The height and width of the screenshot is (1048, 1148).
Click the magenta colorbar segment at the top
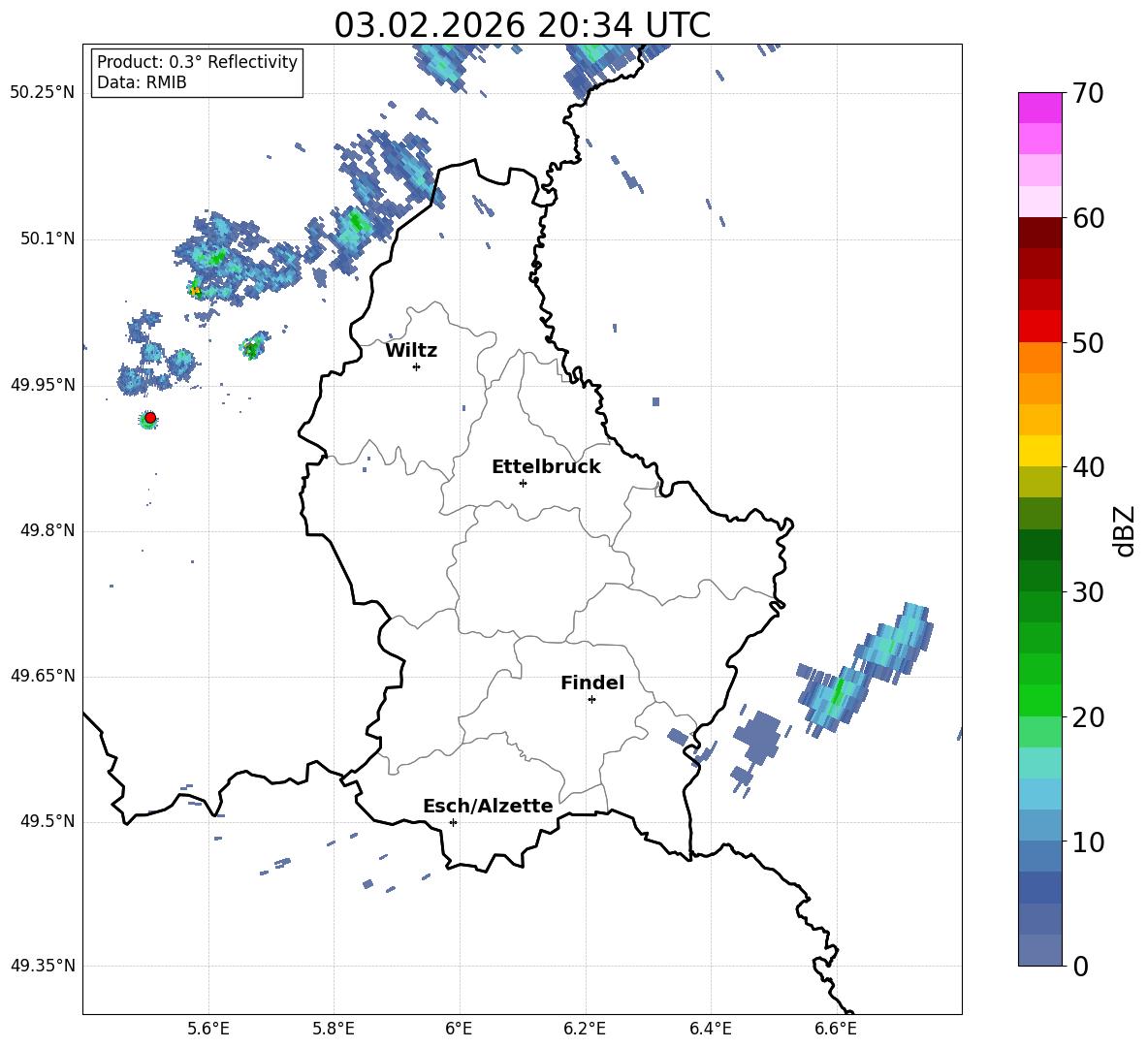click(x=1039, y=108)
